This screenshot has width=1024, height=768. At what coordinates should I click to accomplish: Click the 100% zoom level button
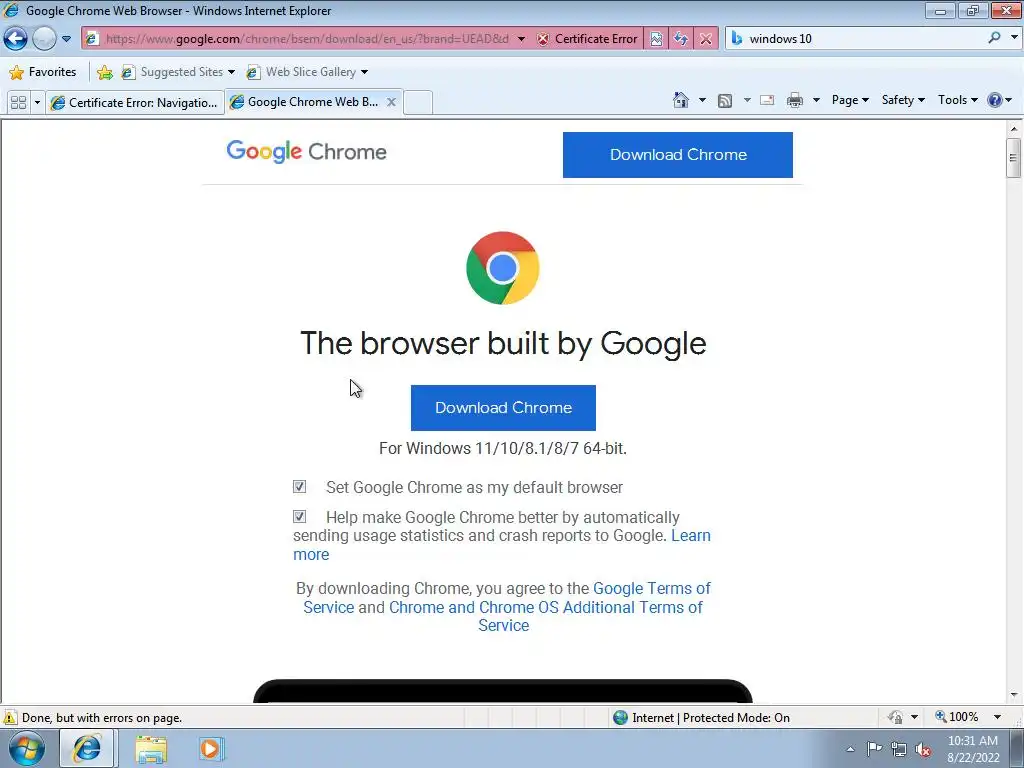[957, 717]
